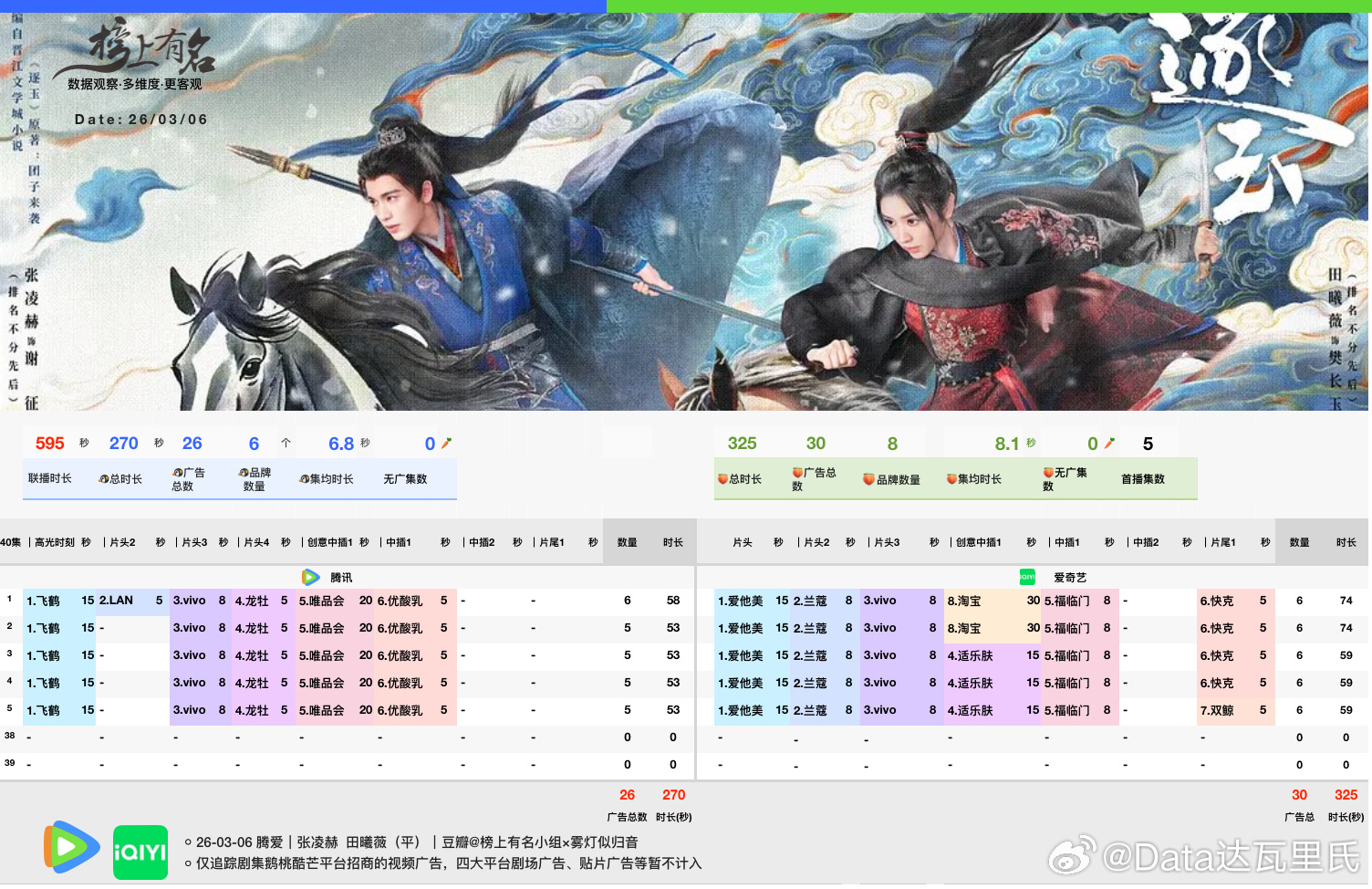Click the emoji icon before blue 广告总数 label
This screenshot has height=889, width=1372.
pyautogui.click(x=178, y=473)
